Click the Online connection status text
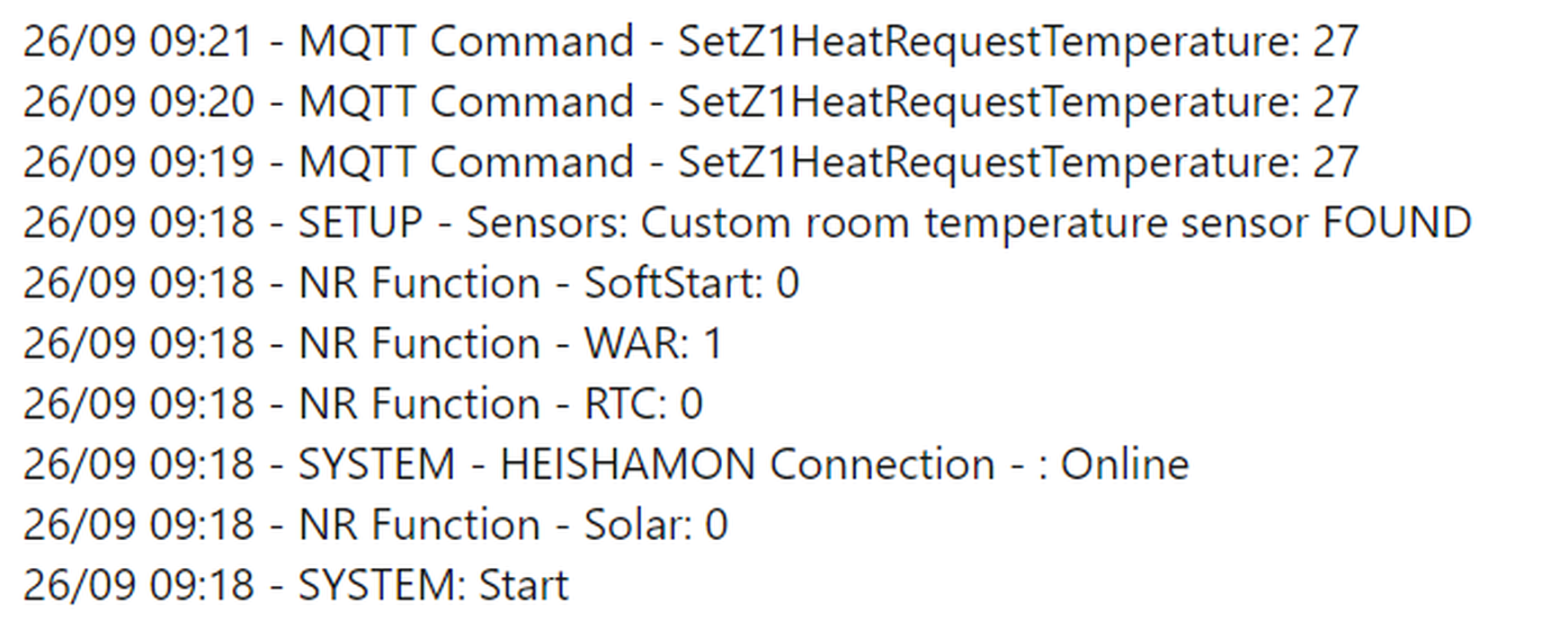1568x629 pixels. pyautogui.click(x=1125, y=465)
